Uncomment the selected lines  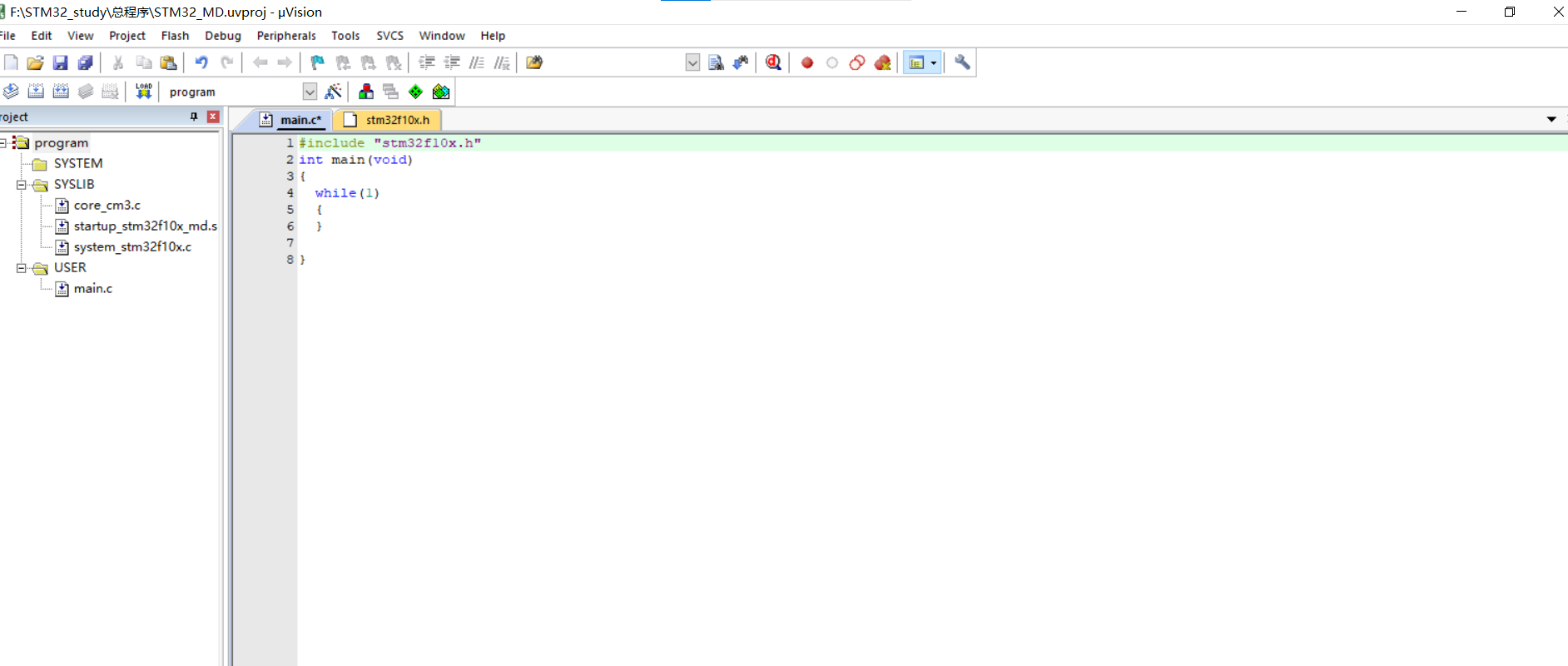[x=502, y=62]
